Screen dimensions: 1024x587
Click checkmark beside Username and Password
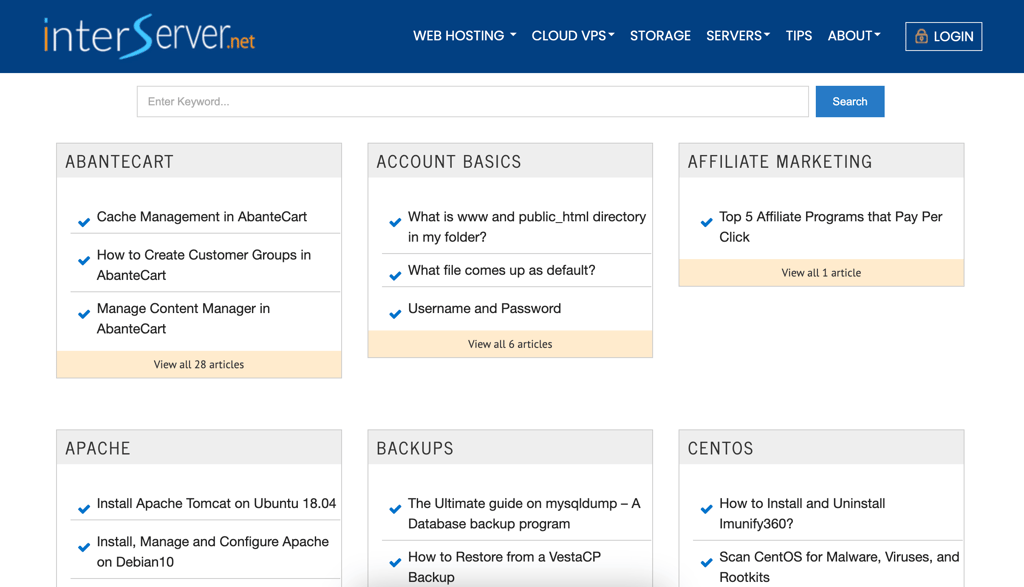point(395,314)
